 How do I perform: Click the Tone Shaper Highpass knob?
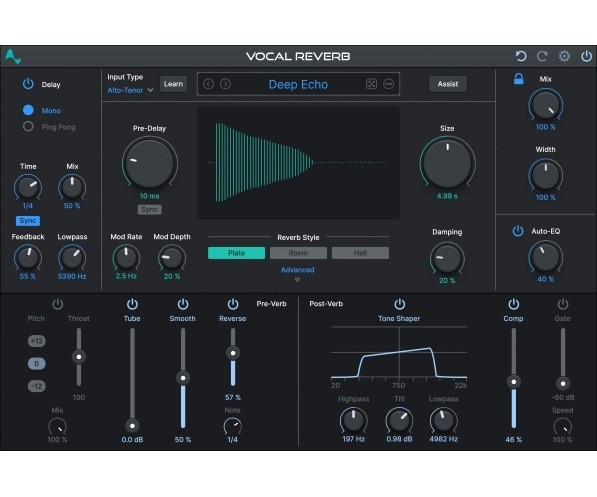[354, 420]
